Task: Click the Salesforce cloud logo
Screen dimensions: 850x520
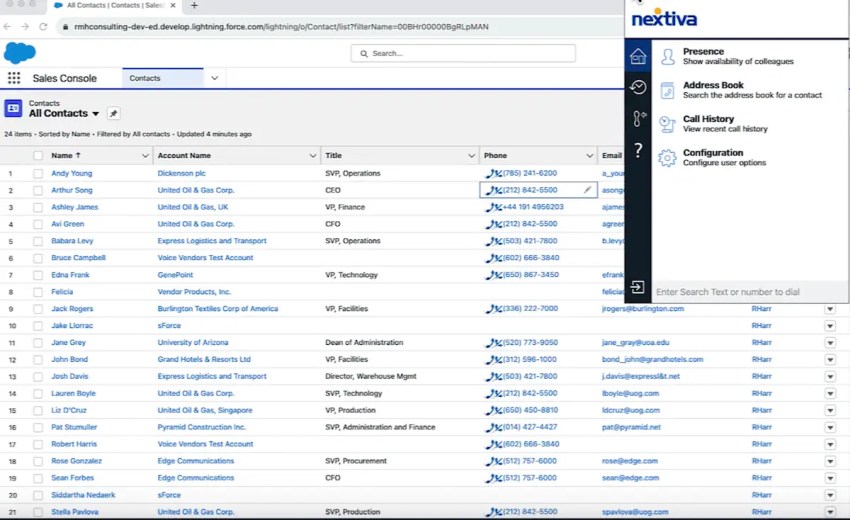Action: [20, 53]
